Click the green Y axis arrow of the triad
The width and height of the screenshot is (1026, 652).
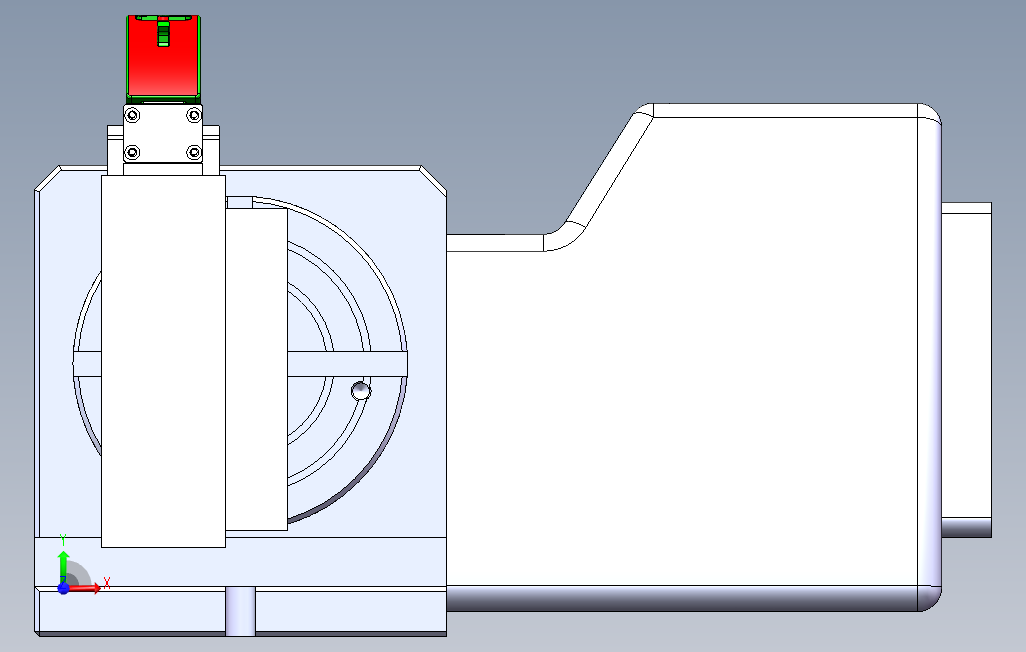click(63, 566)
